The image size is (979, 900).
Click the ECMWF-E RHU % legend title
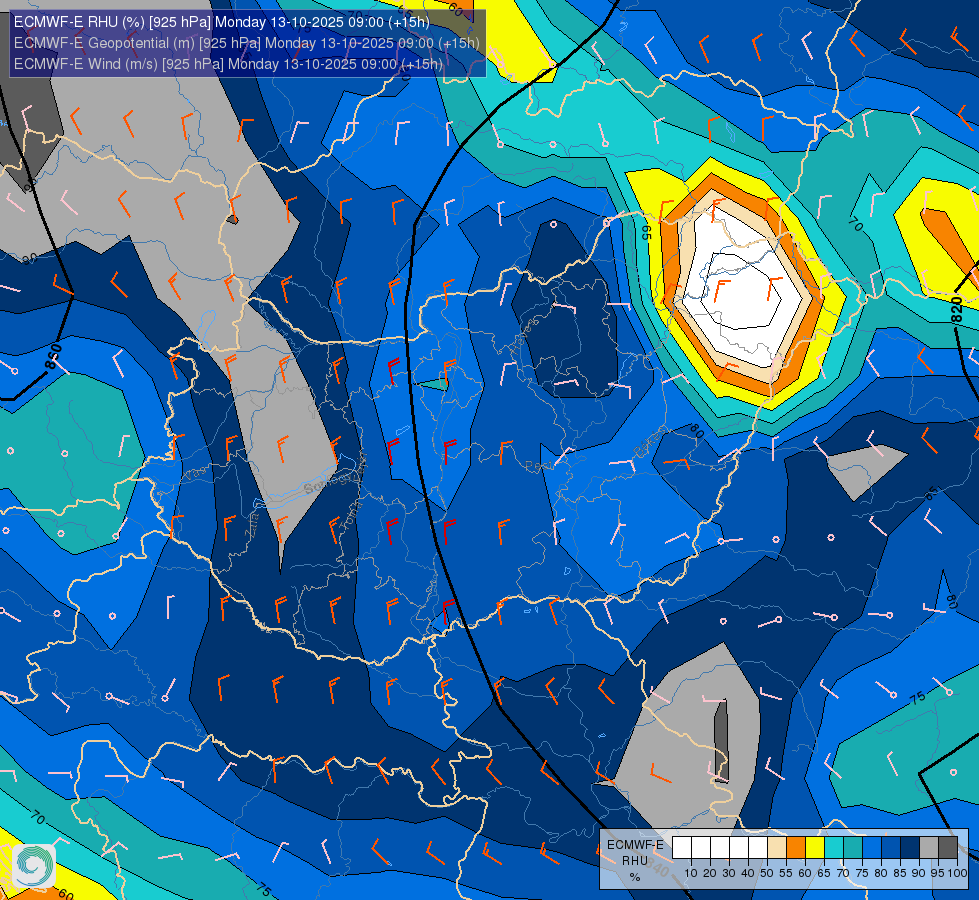click(x=635, y=861)
